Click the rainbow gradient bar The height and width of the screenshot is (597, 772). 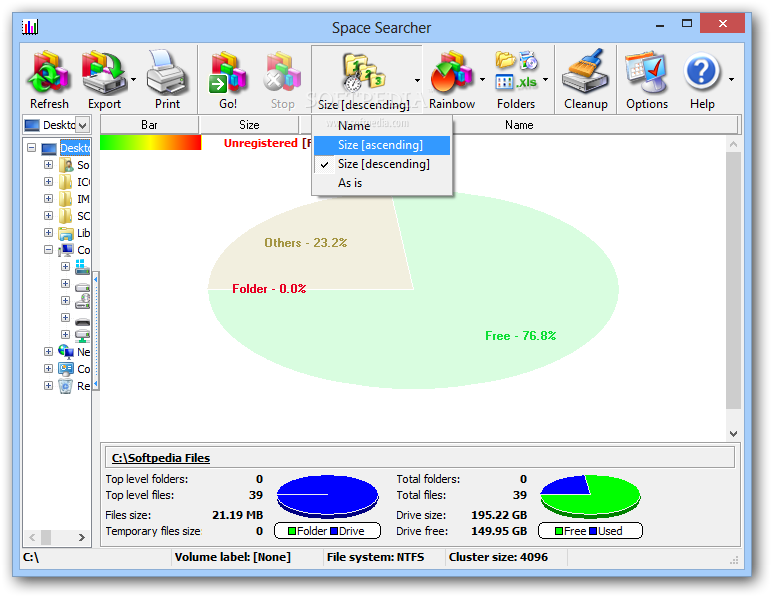click(x=150, y=143)
